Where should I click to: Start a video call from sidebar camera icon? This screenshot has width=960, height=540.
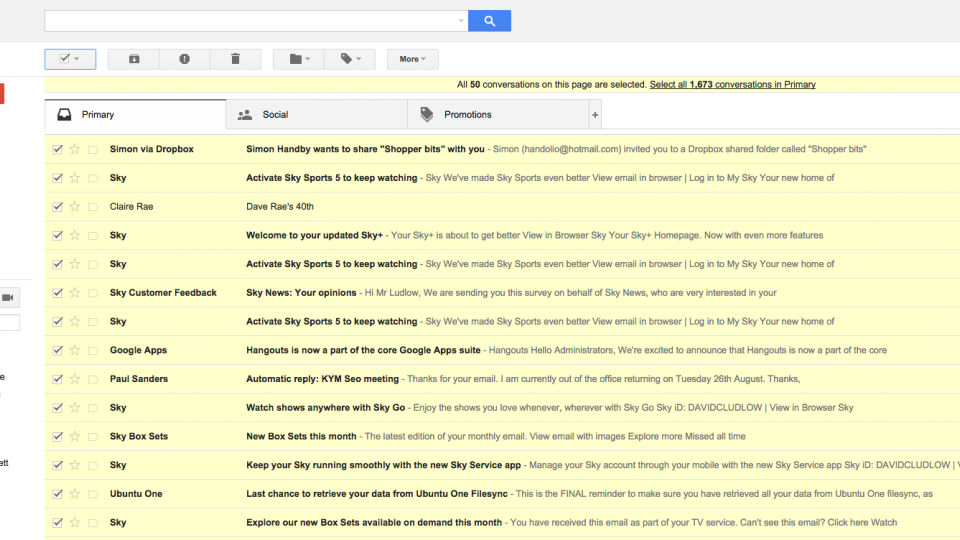(x=8, y=298)
